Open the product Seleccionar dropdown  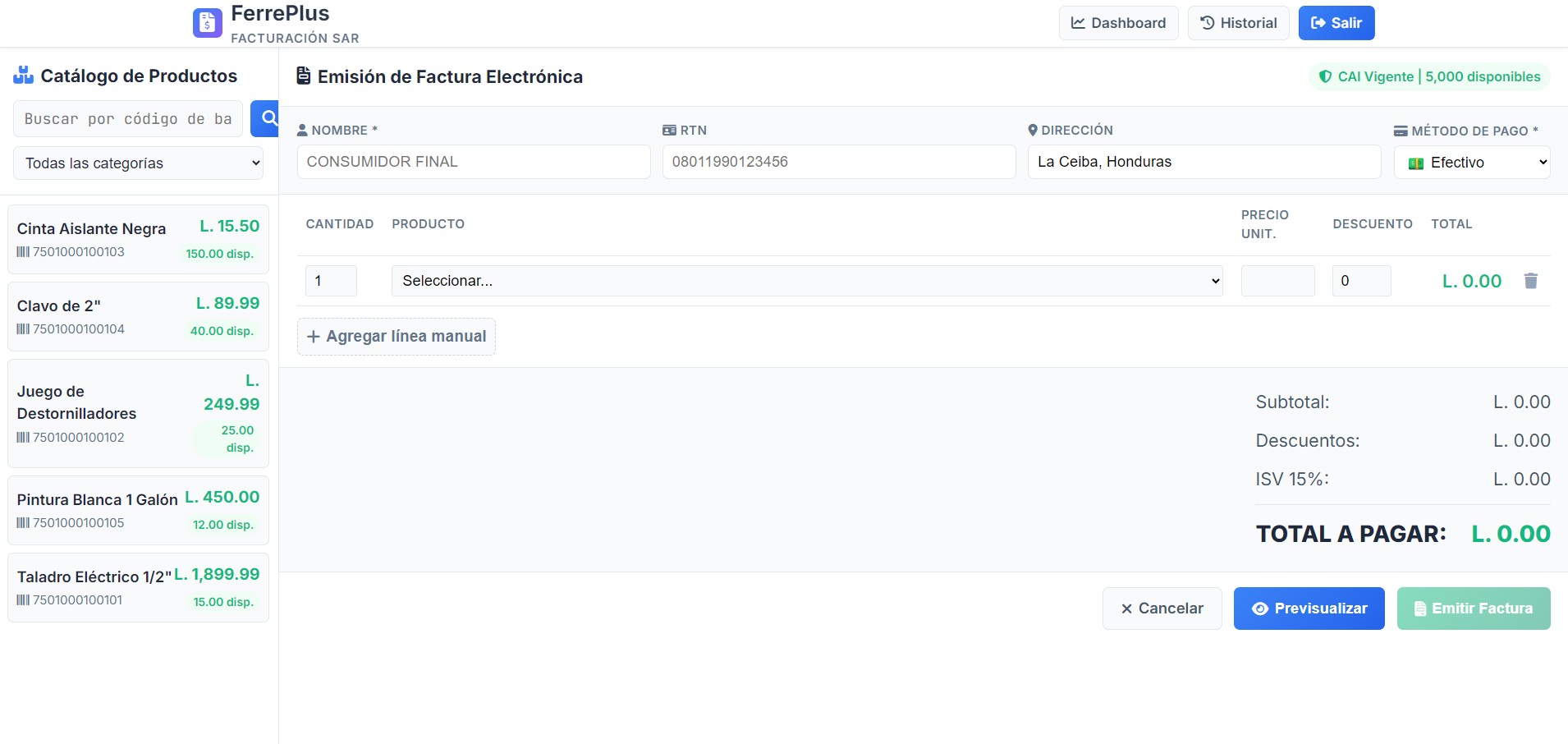pos(806,281)
